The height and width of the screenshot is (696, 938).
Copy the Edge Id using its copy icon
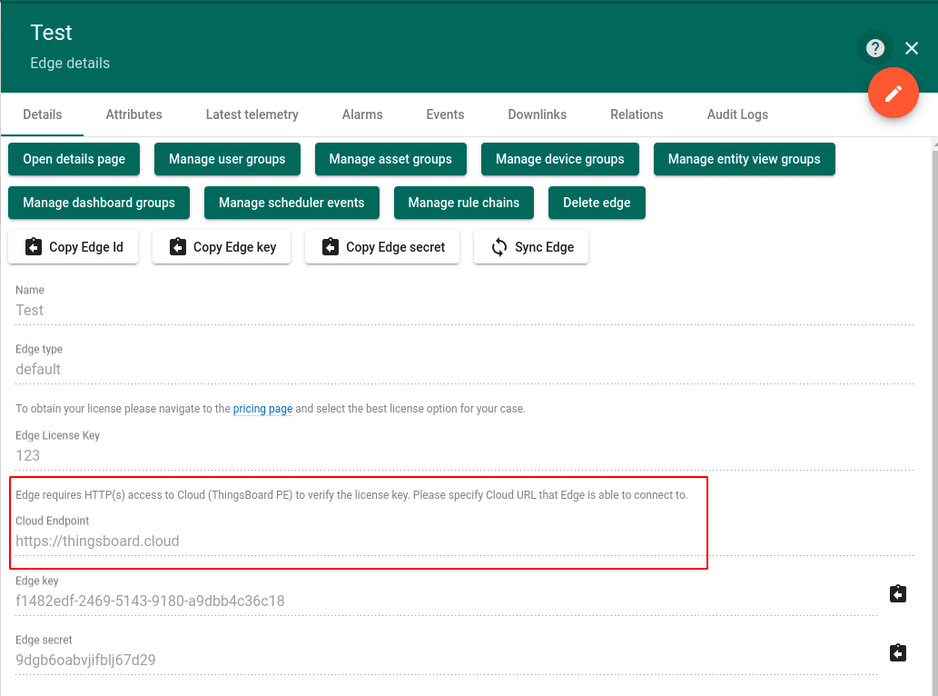pyautogui.click(x=33, y=247)
